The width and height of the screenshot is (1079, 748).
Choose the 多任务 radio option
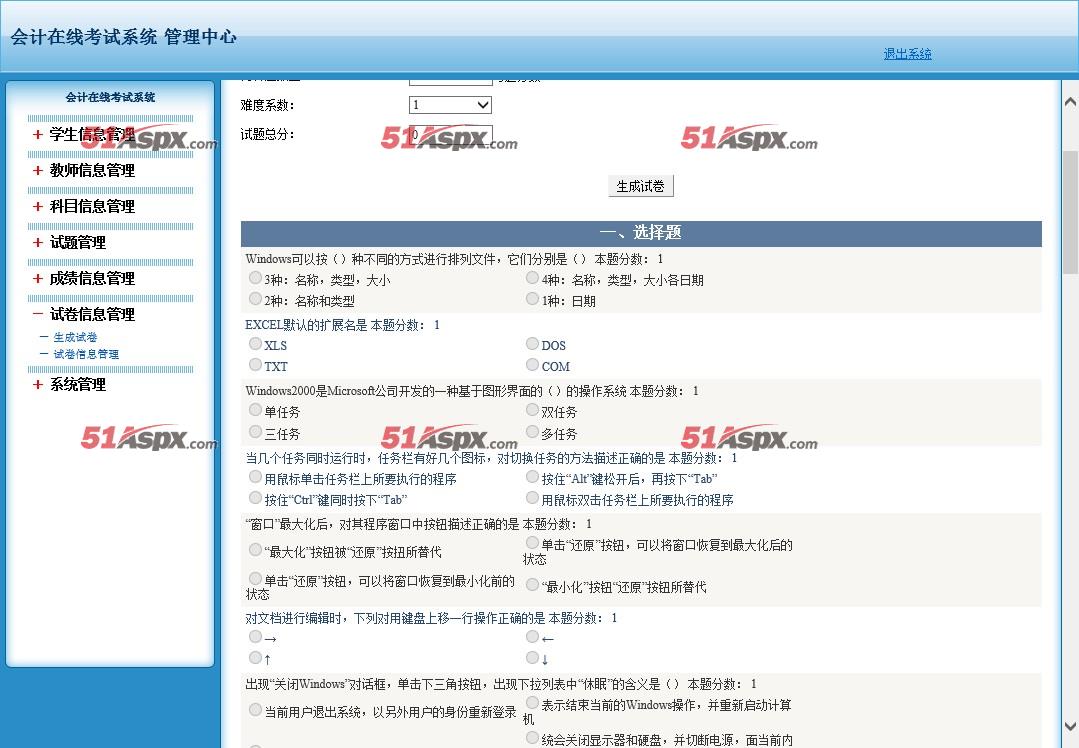(533, 432)
